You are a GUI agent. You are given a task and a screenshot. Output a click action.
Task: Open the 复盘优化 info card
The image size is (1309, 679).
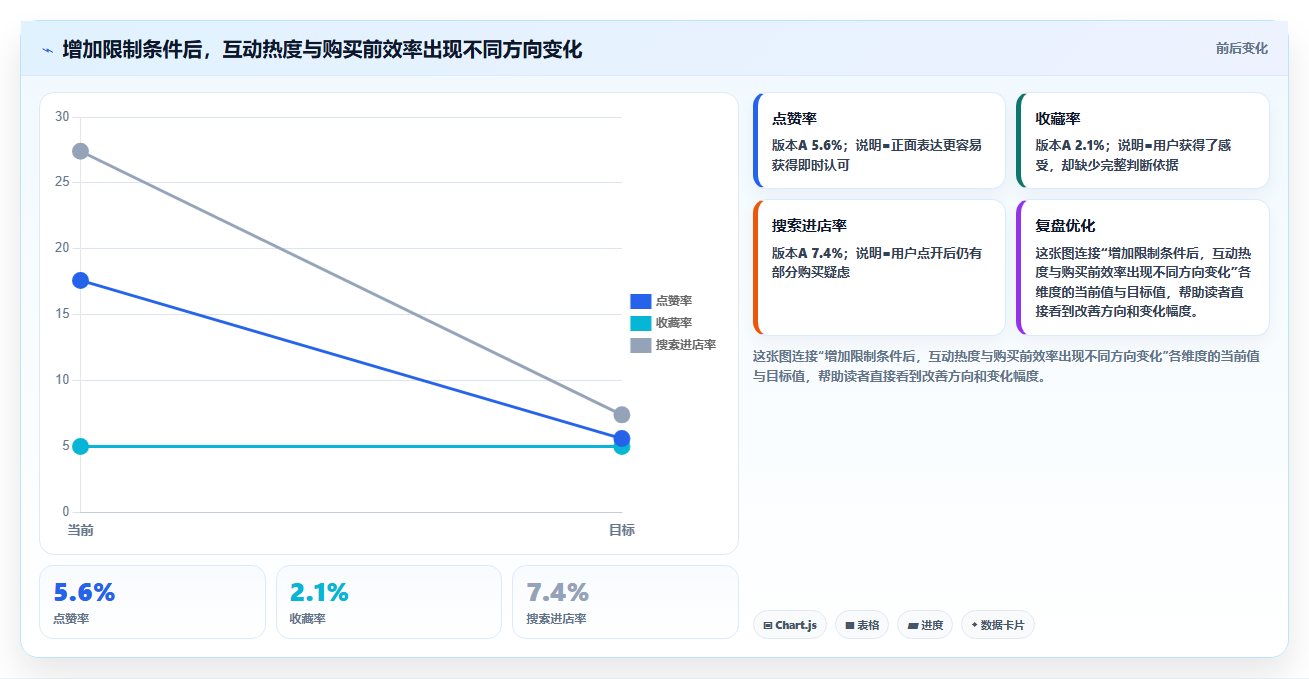coord(1142,267)
